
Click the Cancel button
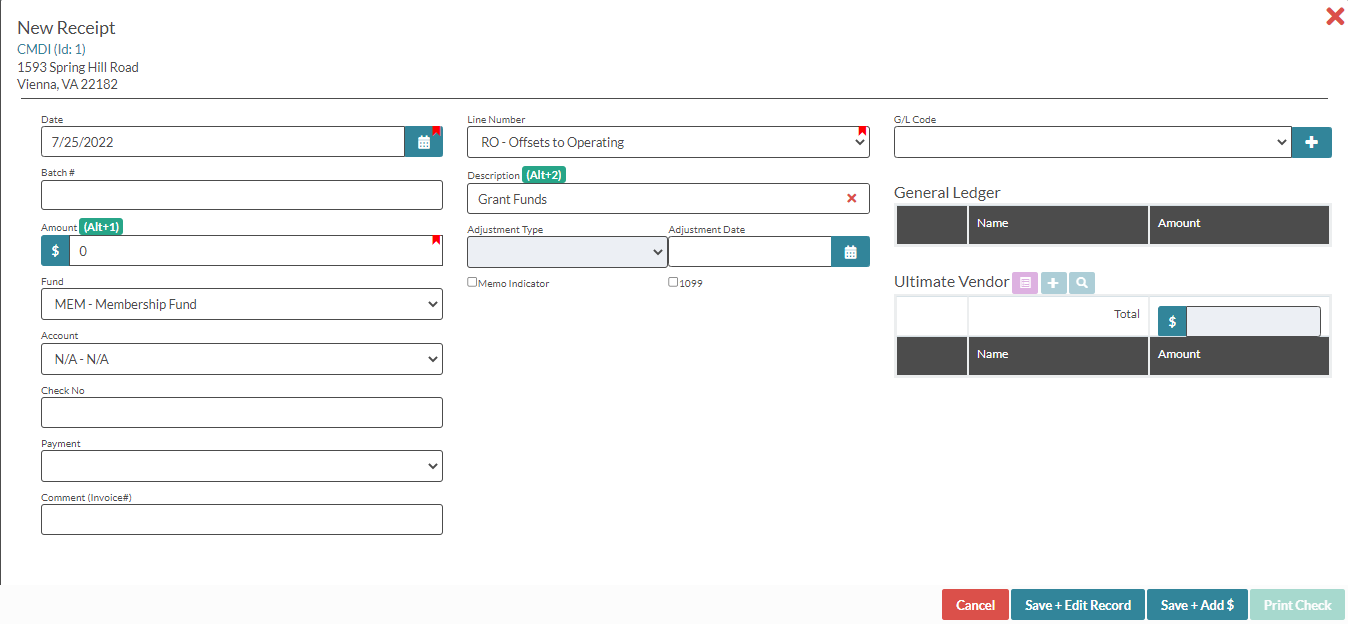point(975,605)
